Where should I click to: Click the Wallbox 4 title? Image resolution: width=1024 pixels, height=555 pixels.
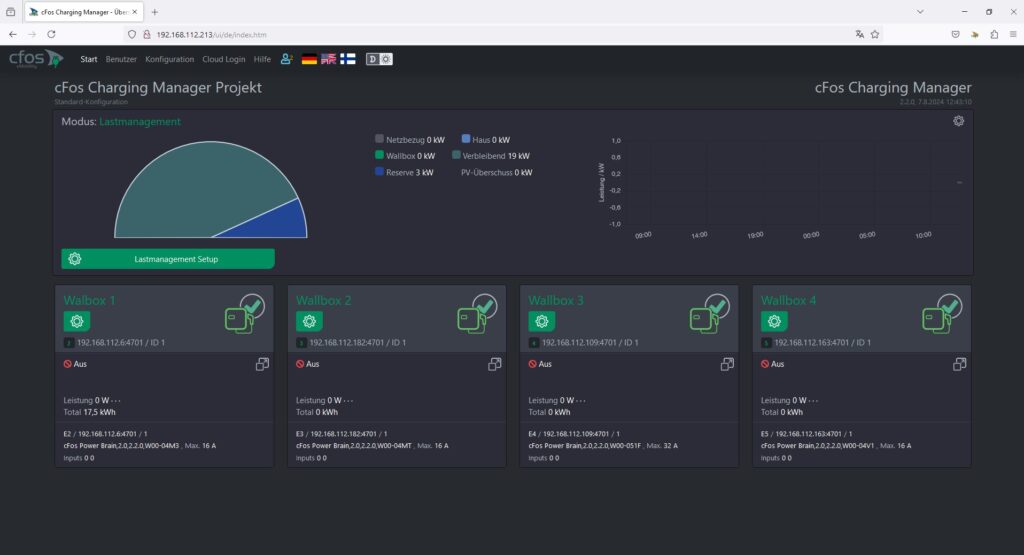pyautogui.click(x=788, y=300)
